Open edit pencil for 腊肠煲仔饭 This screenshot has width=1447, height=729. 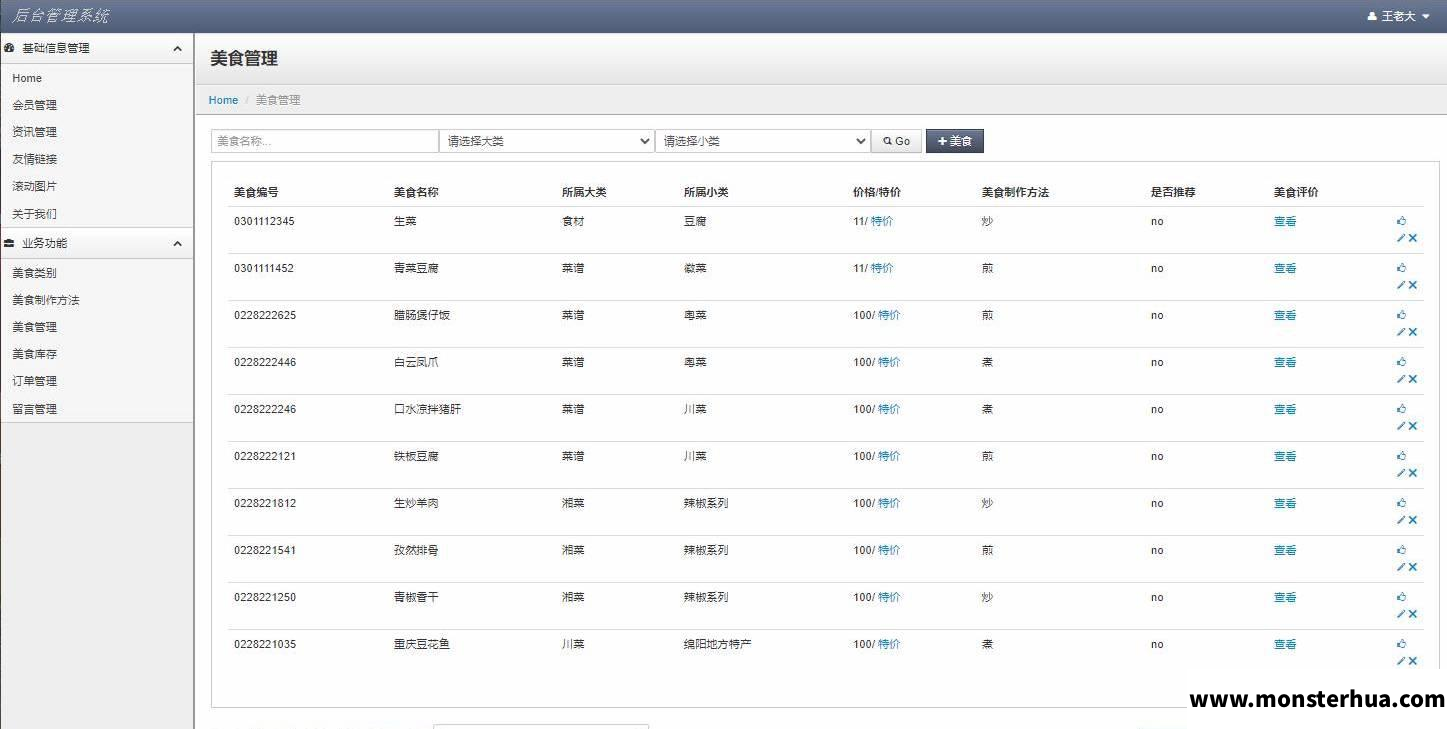pos(1401,332)
